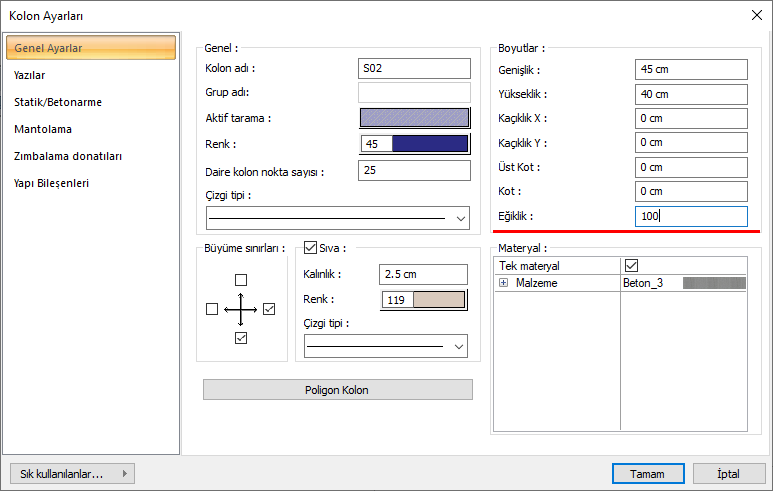The height and width of the screenshot is (491, 773).
Task: Confirm with the Tamam button
Action: (648, 473)
